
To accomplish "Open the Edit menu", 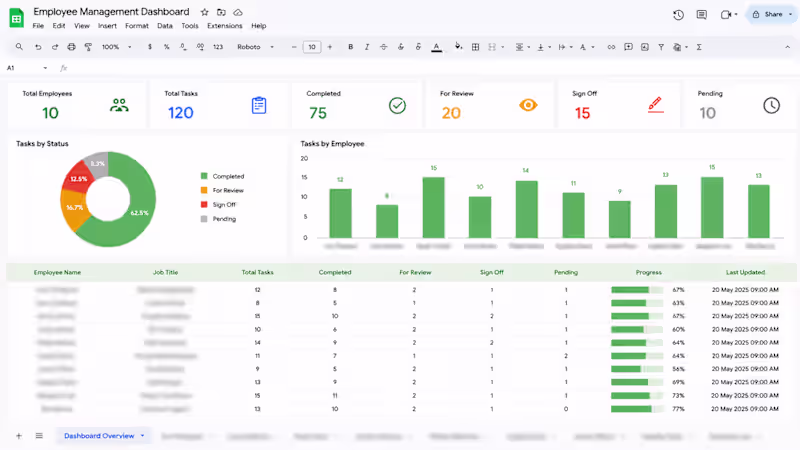I will pyautogui.click(x=59, y=26).
